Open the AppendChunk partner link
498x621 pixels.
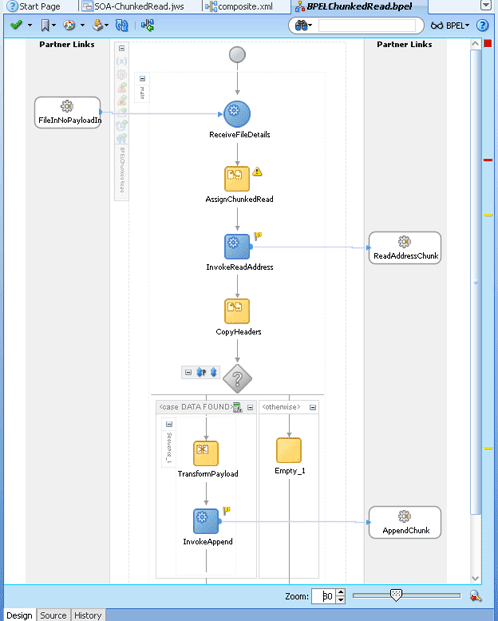(405, 522)
